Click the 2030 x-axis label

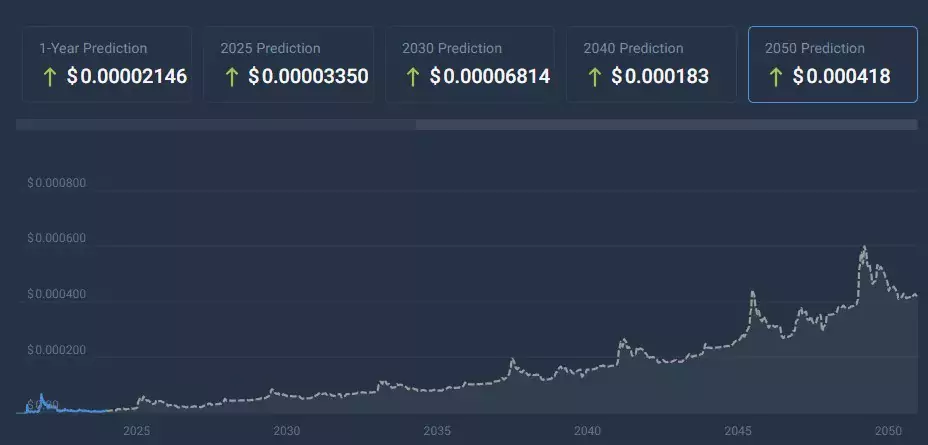pos(286,431)
